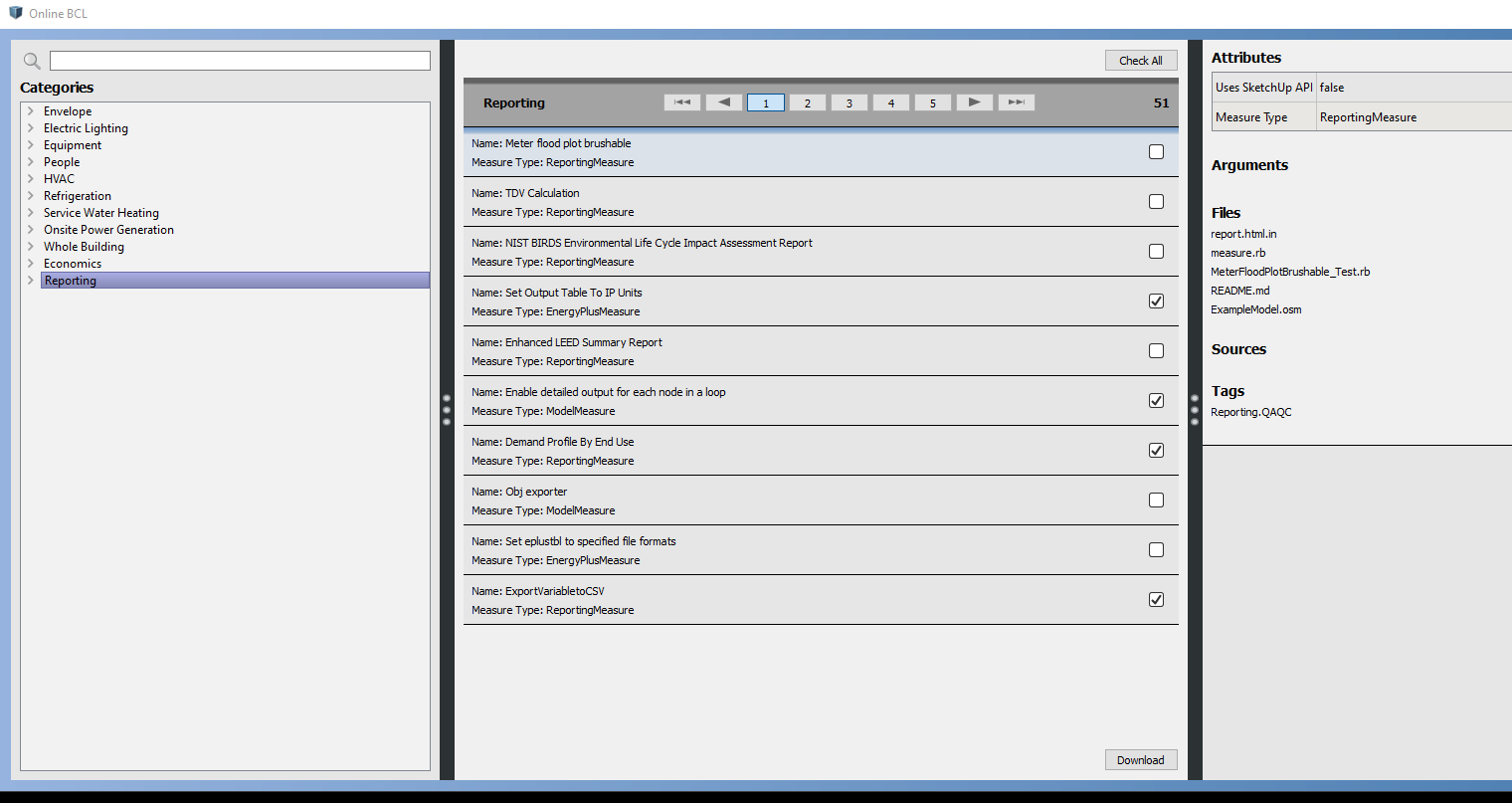
Task: Select page 2 of results
Action: tap(808, 102)
